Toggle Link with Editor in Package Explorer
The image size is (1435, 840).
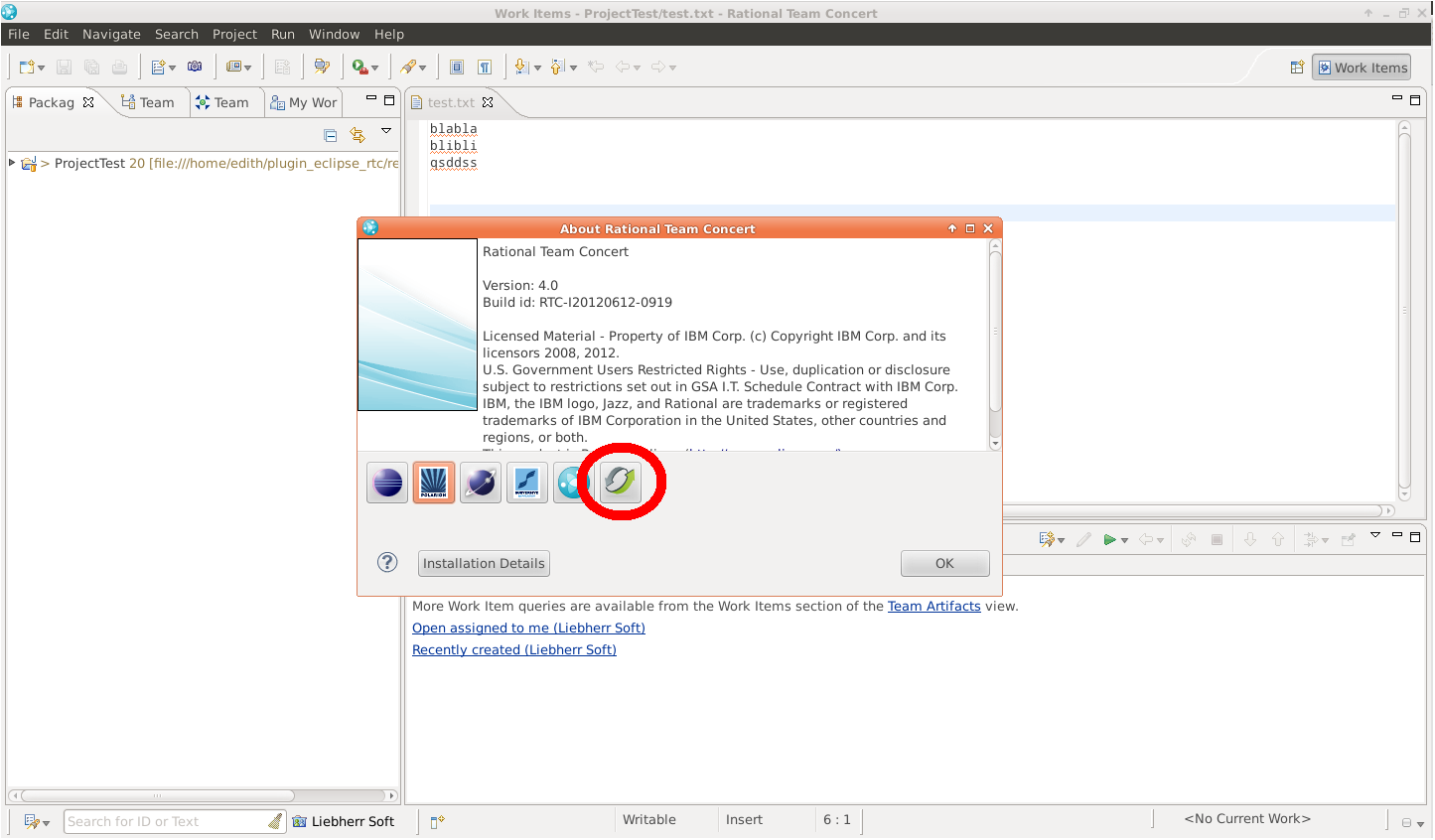point(358,135)
